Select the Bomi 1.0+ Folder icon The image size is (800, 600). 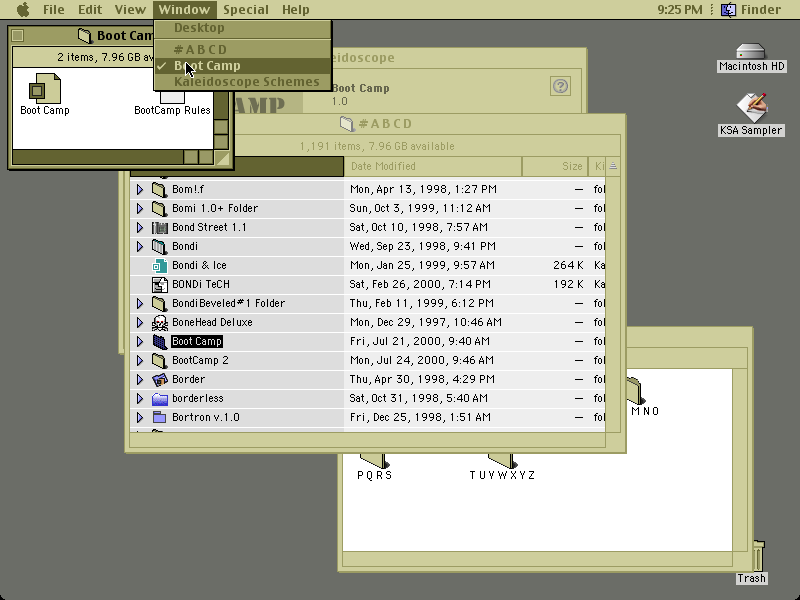(160, 209)
